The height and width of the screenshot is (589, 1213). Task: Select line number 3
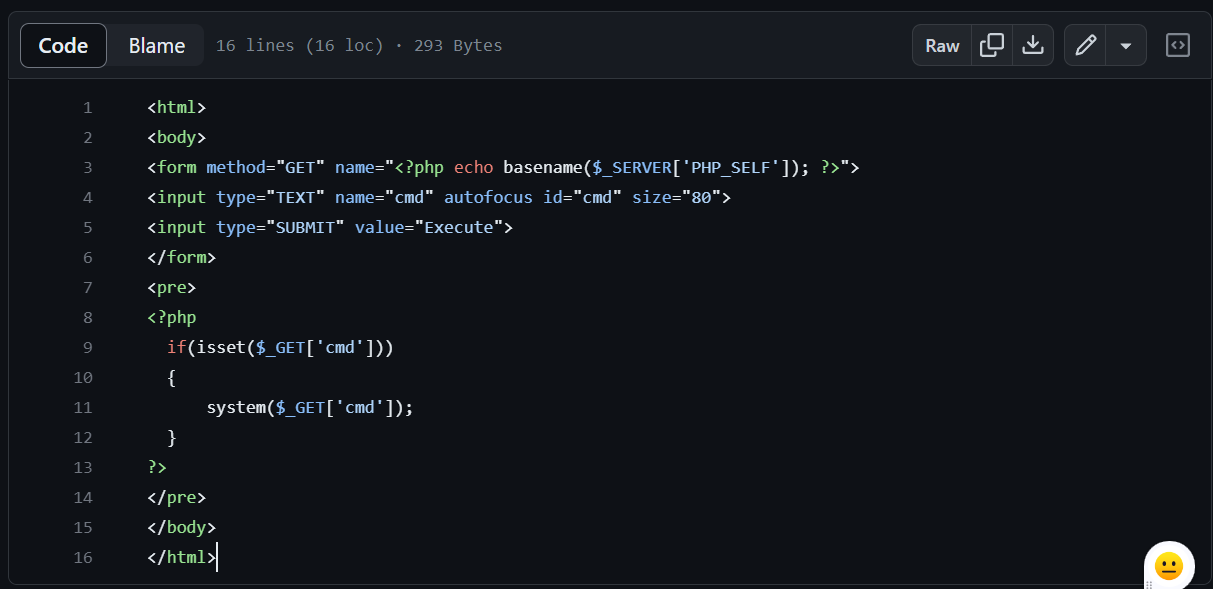point(87,167)
